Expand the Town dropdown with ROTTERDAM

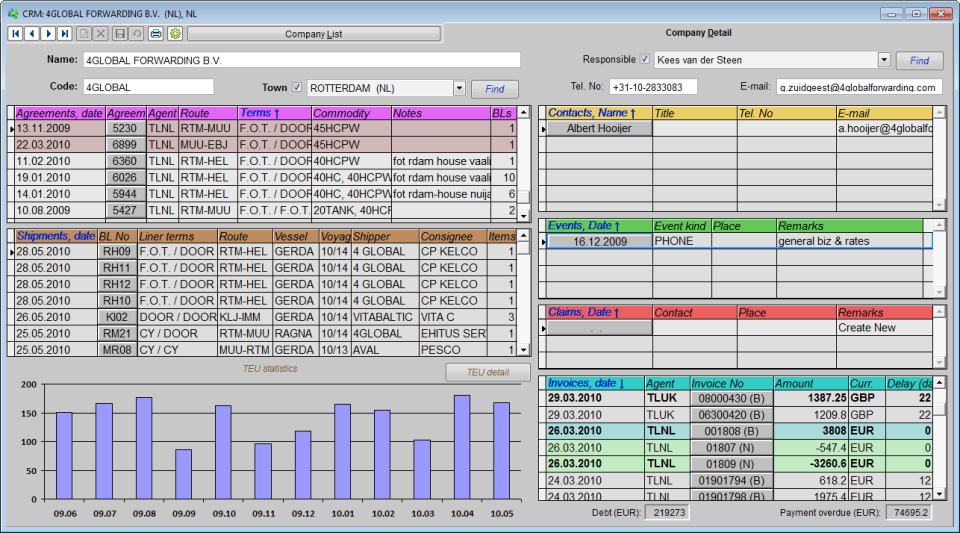(x=459, y=88)
